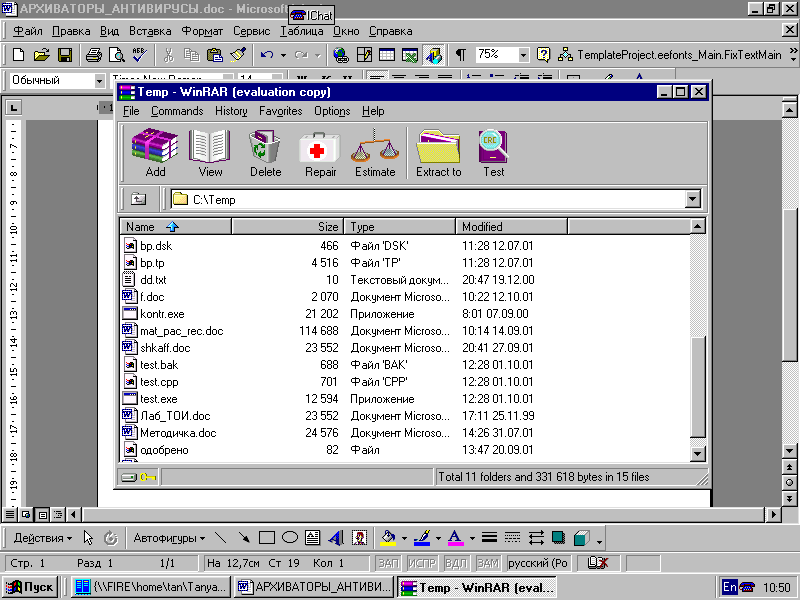The width and height of the screenshot is (800, 600).
Task: Click the New document icon in Word
Action: tap(18, 55)
